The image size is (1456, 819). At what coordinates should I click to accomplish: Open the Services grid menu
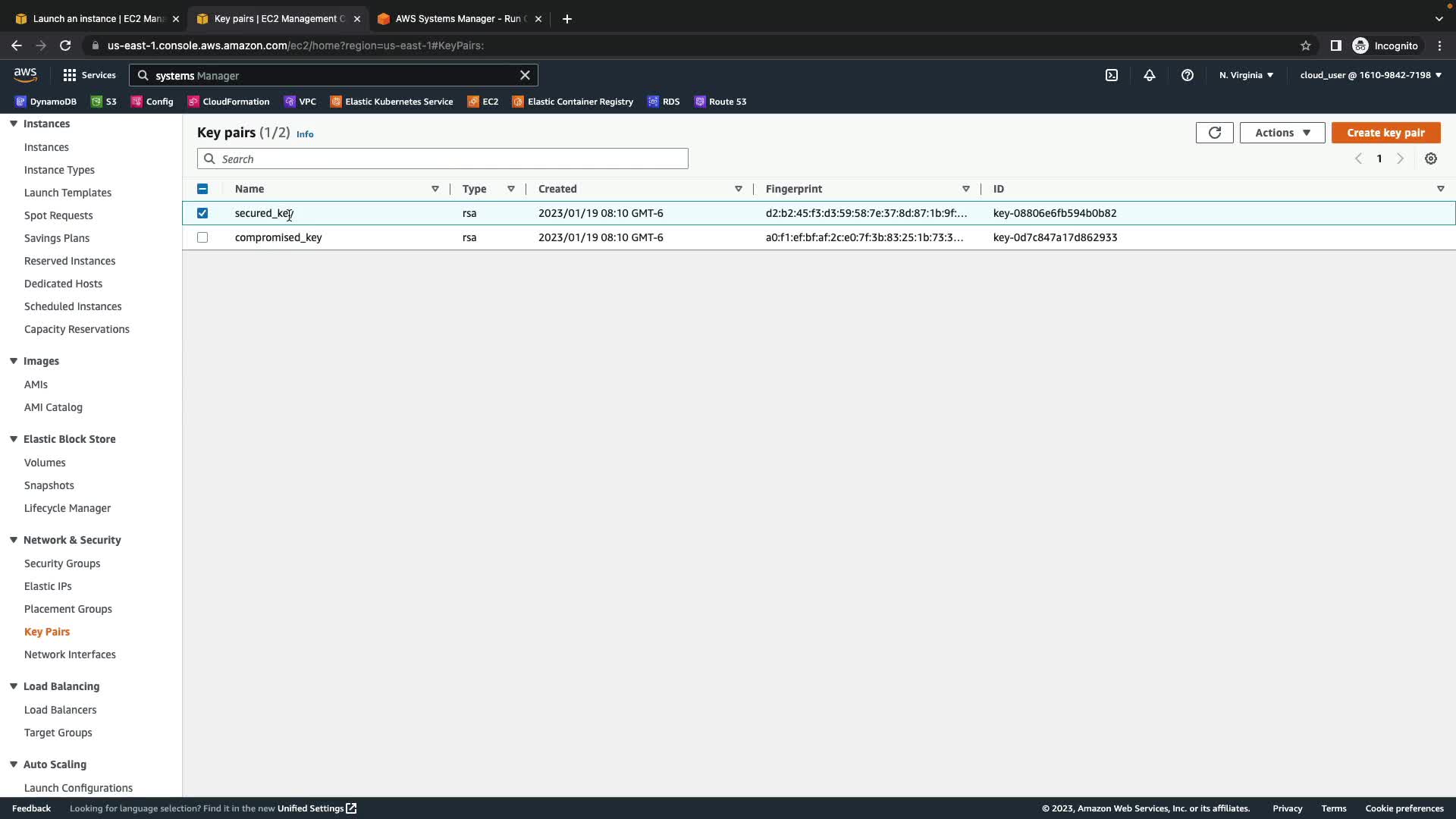point(89,75)
